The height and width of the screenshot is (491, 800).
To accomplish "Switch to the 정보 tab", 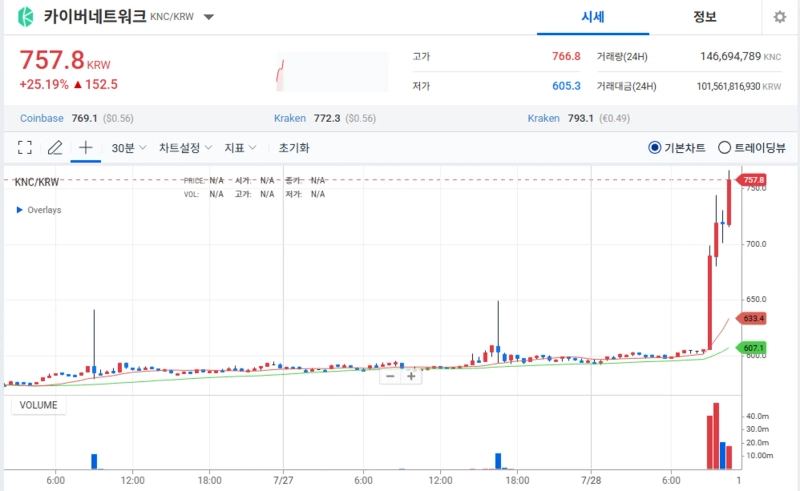I will tap(704, 17).
